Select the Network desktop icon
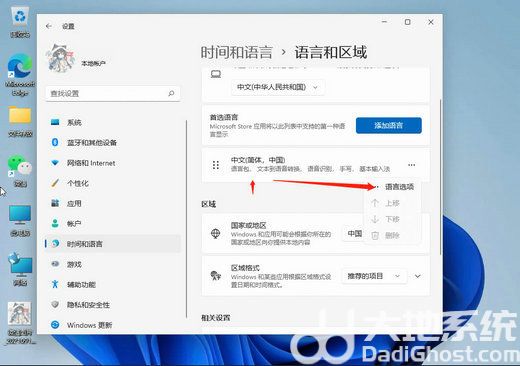 coord(20,269)
